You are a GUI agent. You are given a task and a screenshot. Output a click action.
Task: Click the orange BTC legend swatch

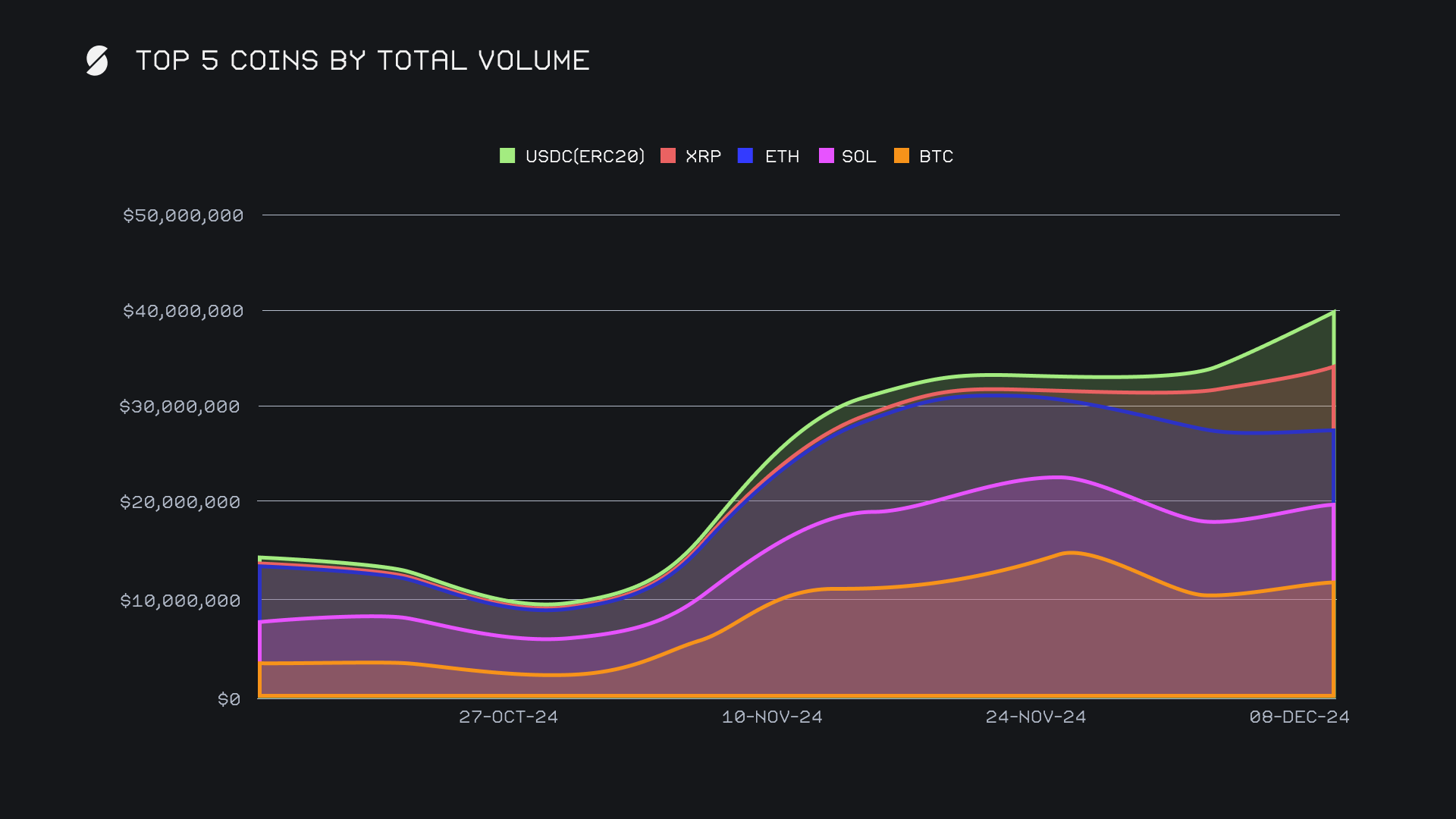point(902,155)
